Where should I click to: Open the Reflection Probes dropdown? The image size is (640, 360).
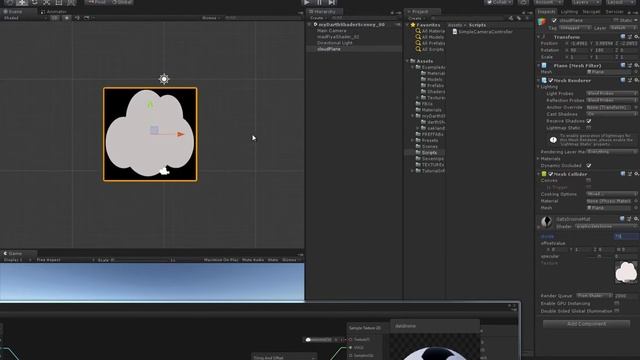[x=611, y=100]
